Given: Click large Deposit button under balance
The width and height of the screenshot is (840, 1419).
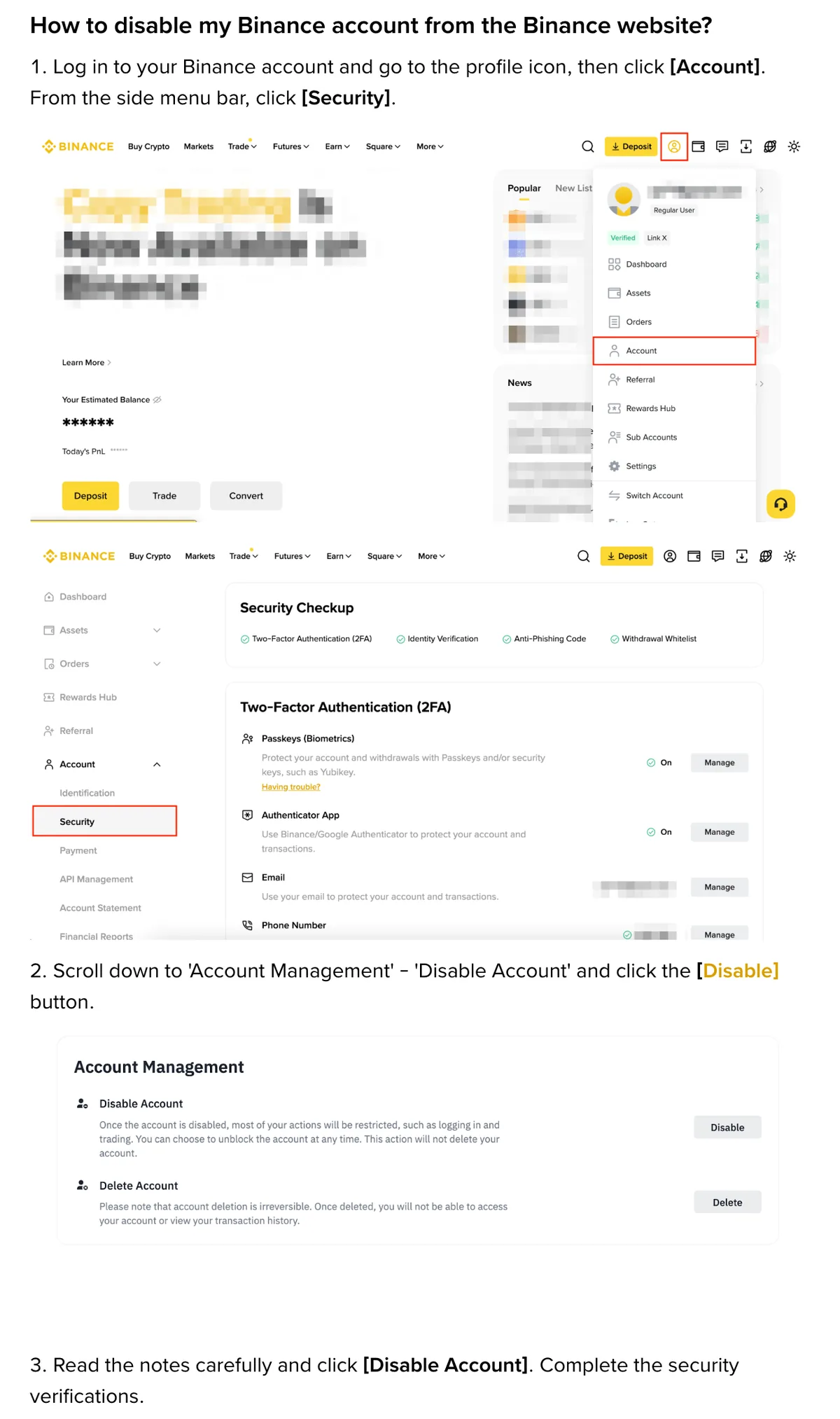Looking at the screenshot, I should point(90,496).
